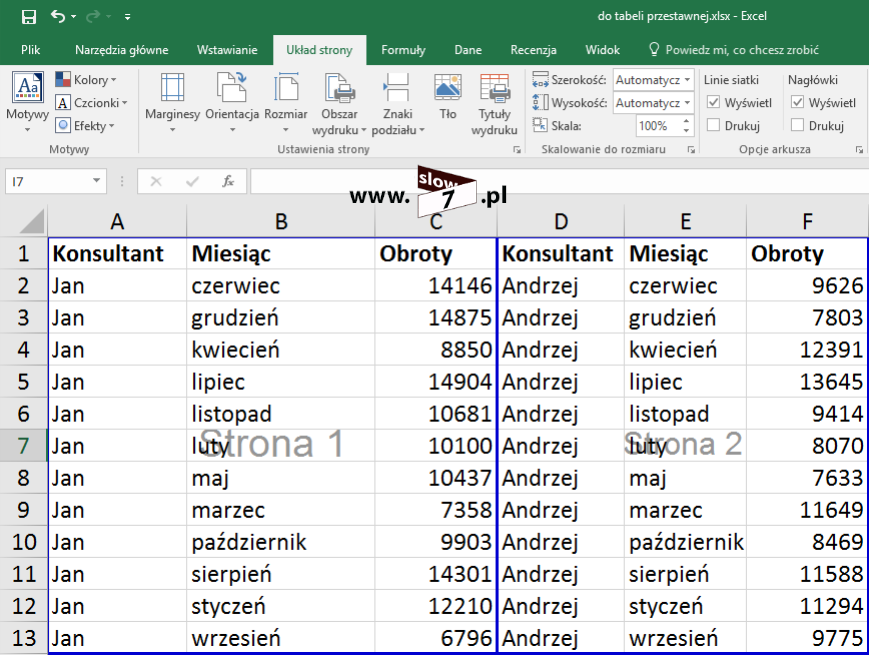Image resolution: width=869 pixels, height=655 pixels.
Task: Select column B header
Action: 281,222
